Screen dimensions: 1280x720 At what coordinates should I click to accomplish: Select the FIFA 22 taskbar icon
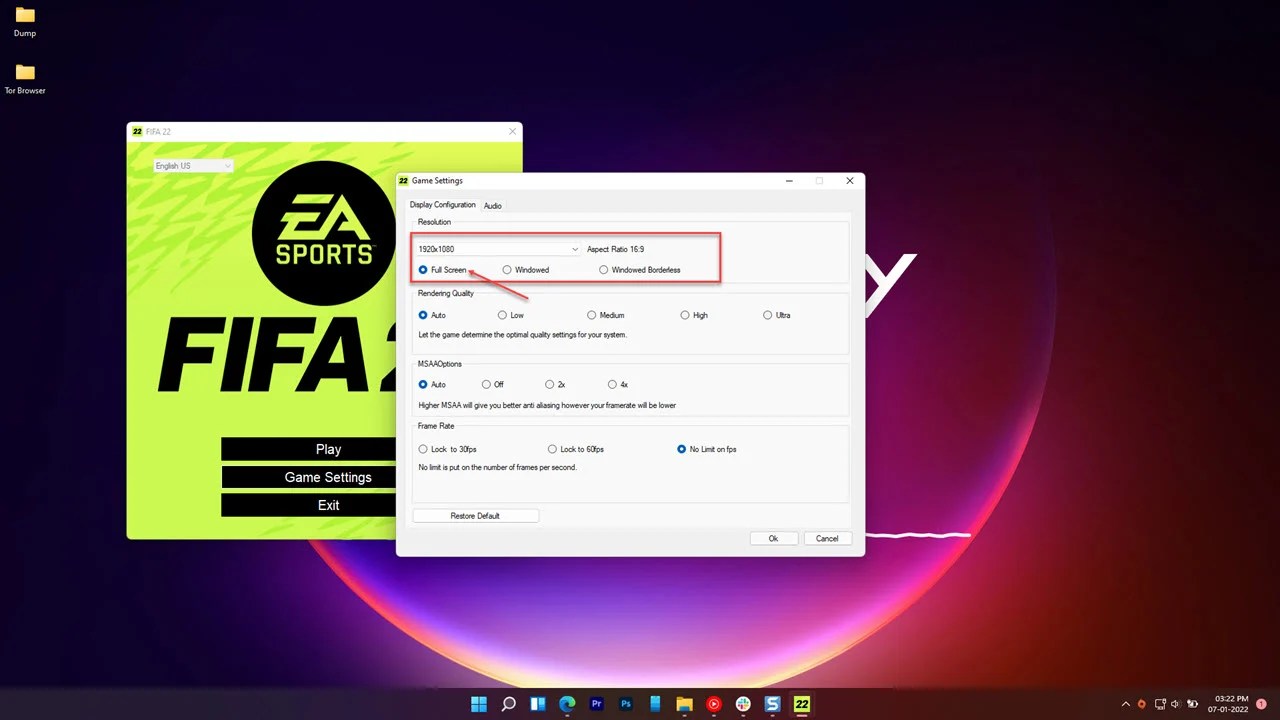[801, 704]
